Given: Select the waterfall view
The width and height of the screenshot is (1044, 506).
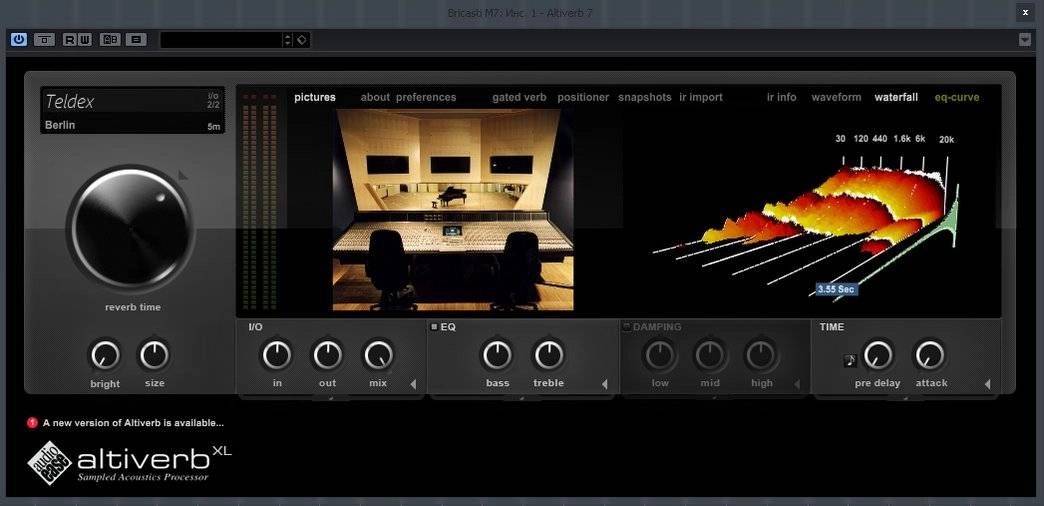Looking at the screenshot, I should [x=896, y=97].
